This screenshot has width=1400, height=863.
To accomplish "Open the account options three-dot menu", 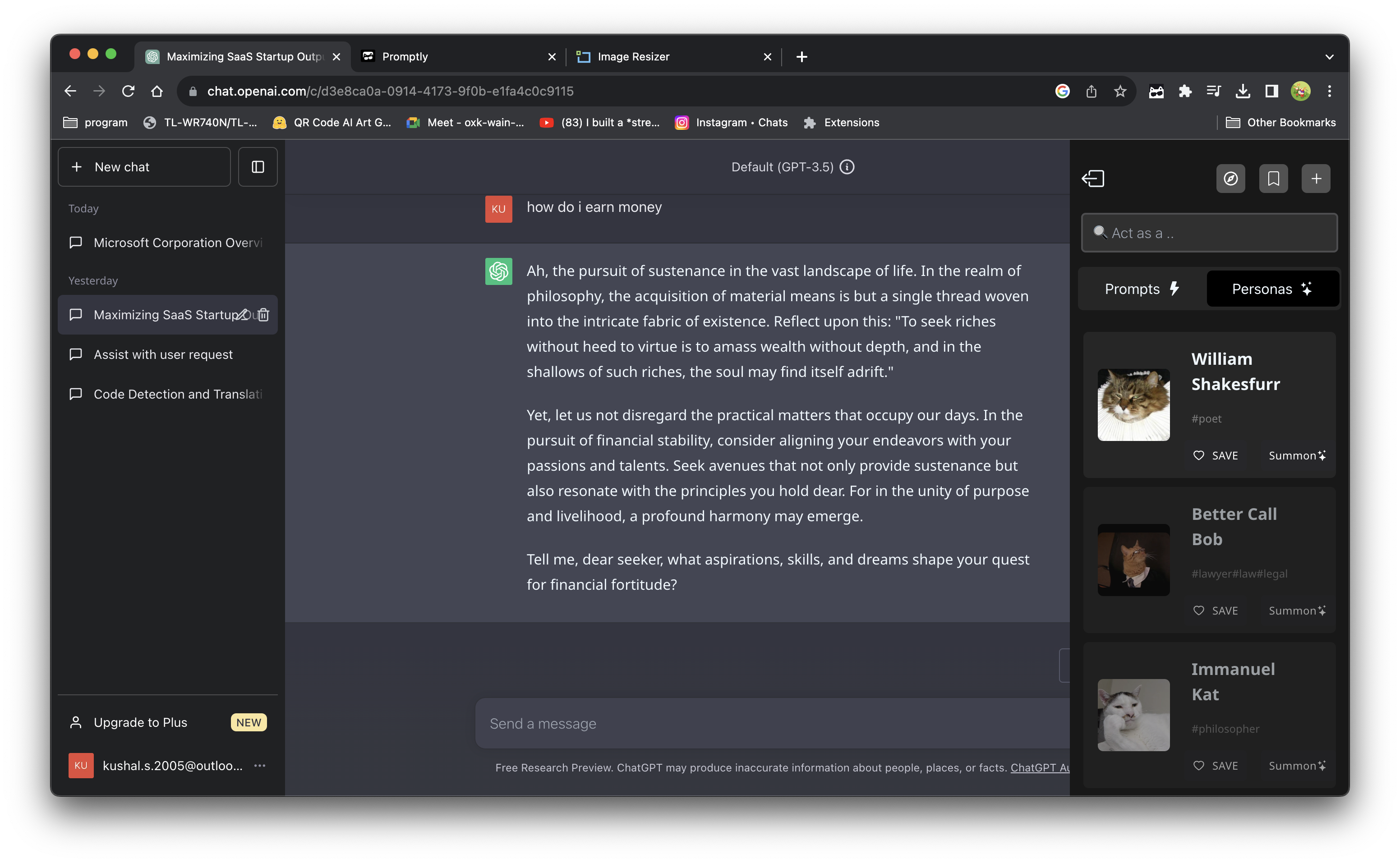I will pyautogui.click(x=260, y=766).
